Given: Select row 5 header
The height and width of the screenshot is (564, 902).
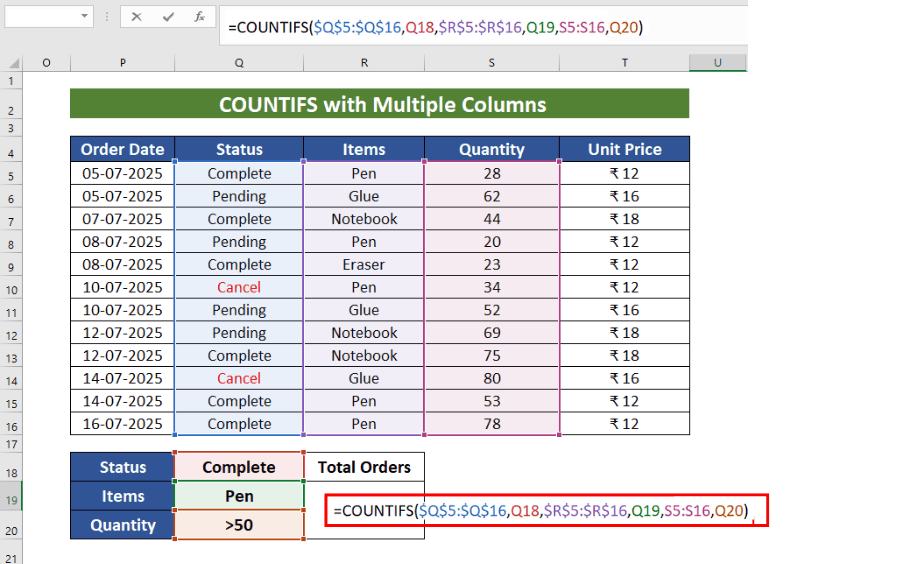Looking at the screenshot, I should [11, 174].
